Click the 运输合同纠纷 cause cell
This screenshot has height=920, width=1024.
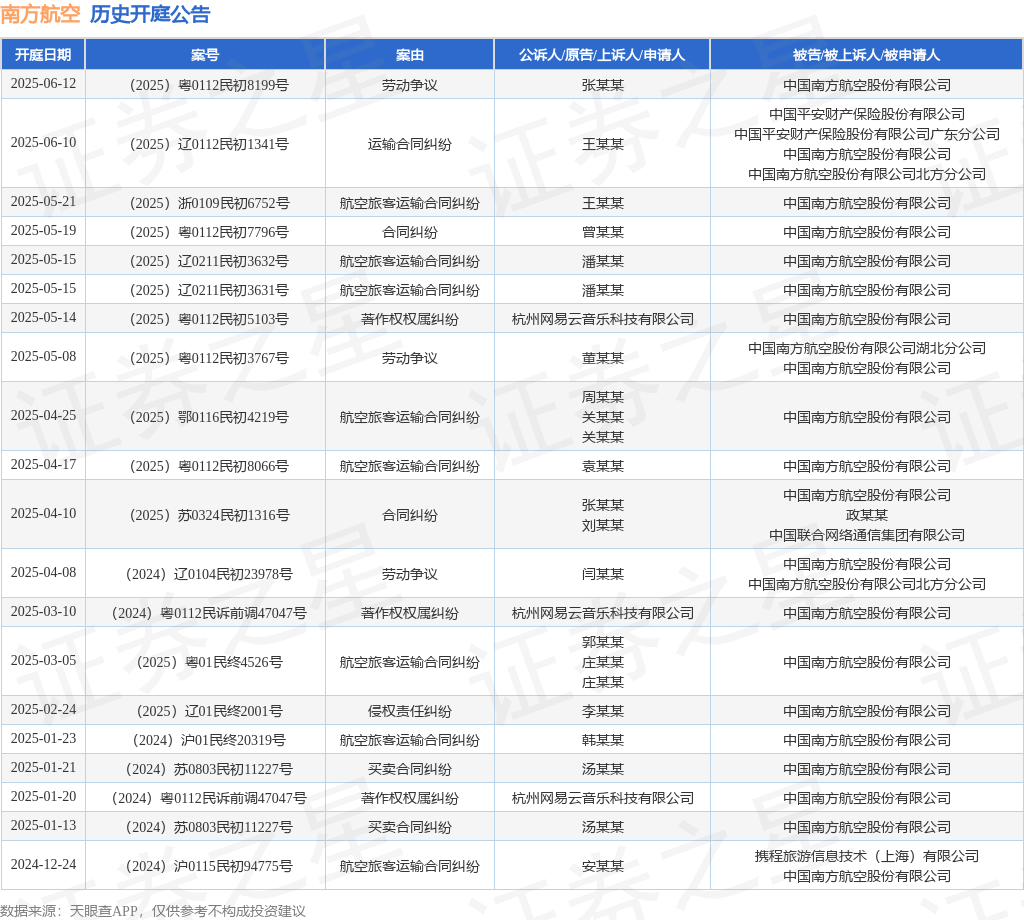[x=409, y=144]
